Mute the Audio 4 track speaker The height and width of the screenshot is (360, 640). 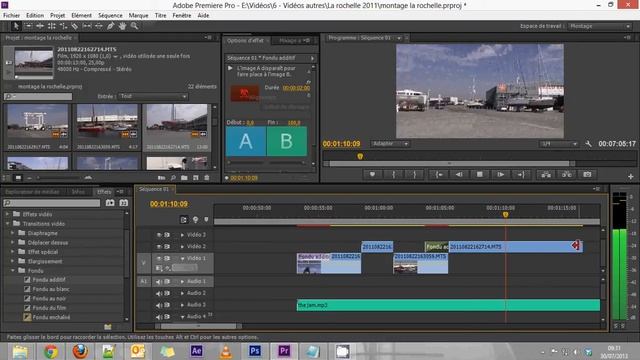(x=159, y=317)
